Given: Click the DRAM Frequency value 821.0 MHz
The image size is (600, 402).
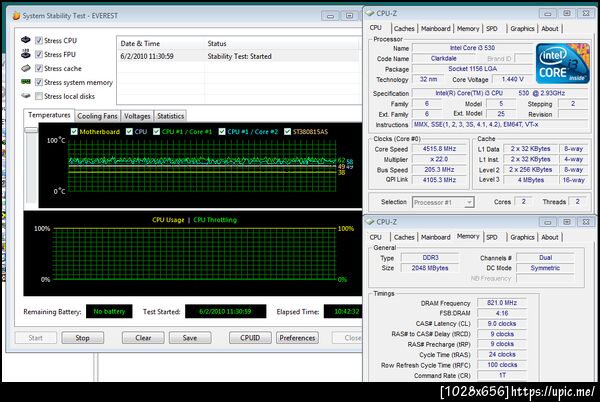Looking at the screenshot, I should pos(502,303).
